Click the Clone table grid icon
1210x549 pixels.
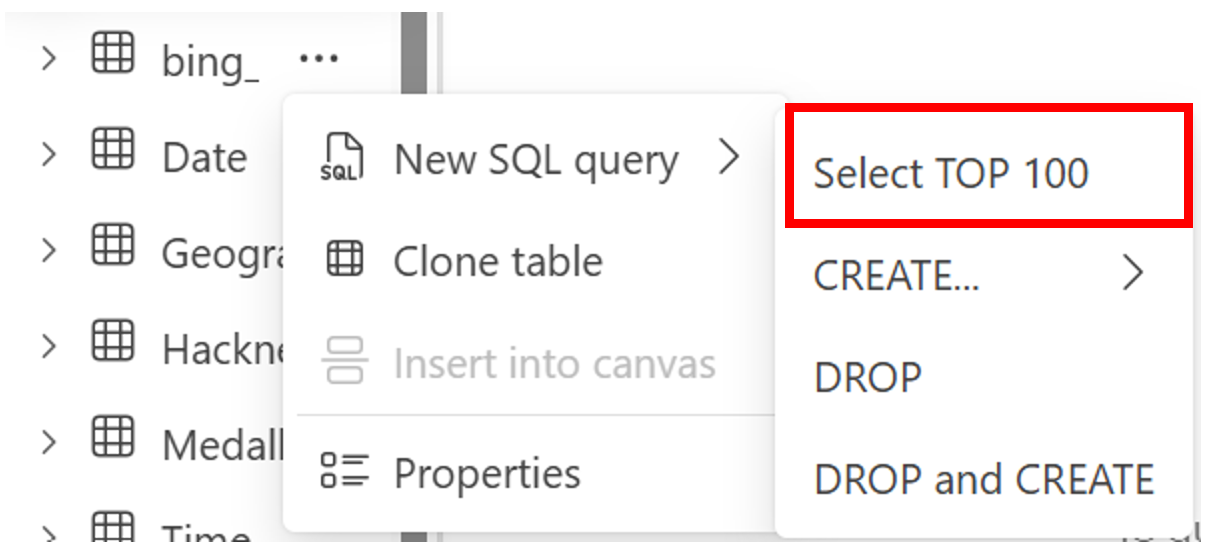pyautogui.click(x=345, y=262)
